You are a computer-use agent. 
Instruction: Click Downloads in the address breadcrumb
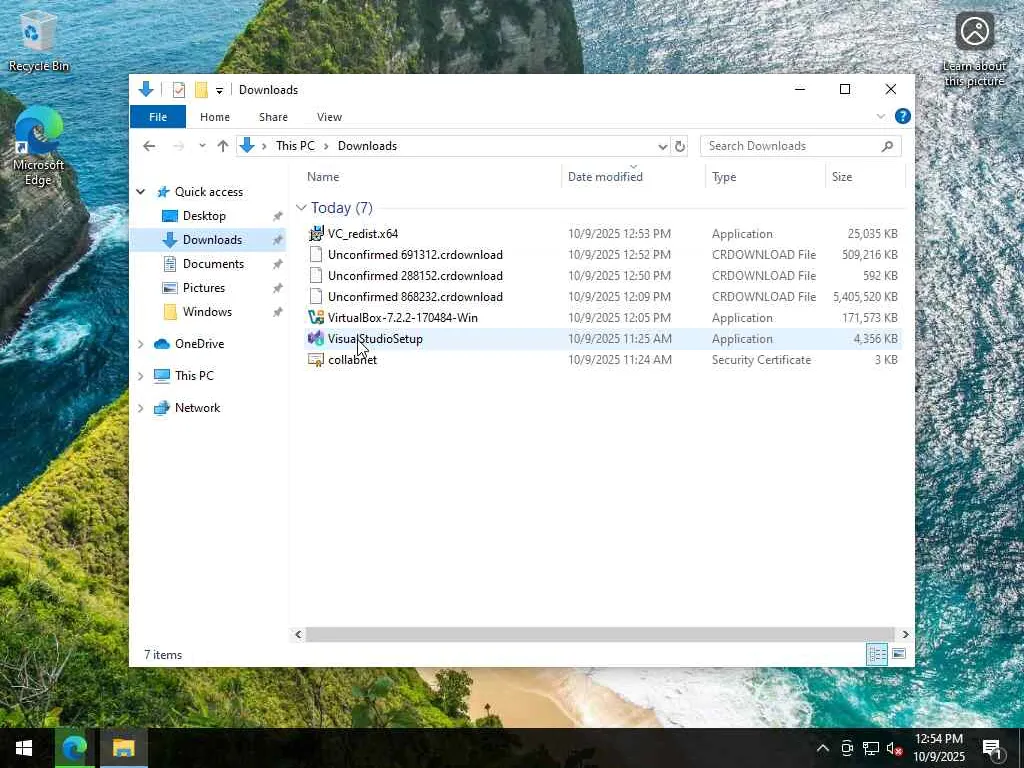coord(367,146)
